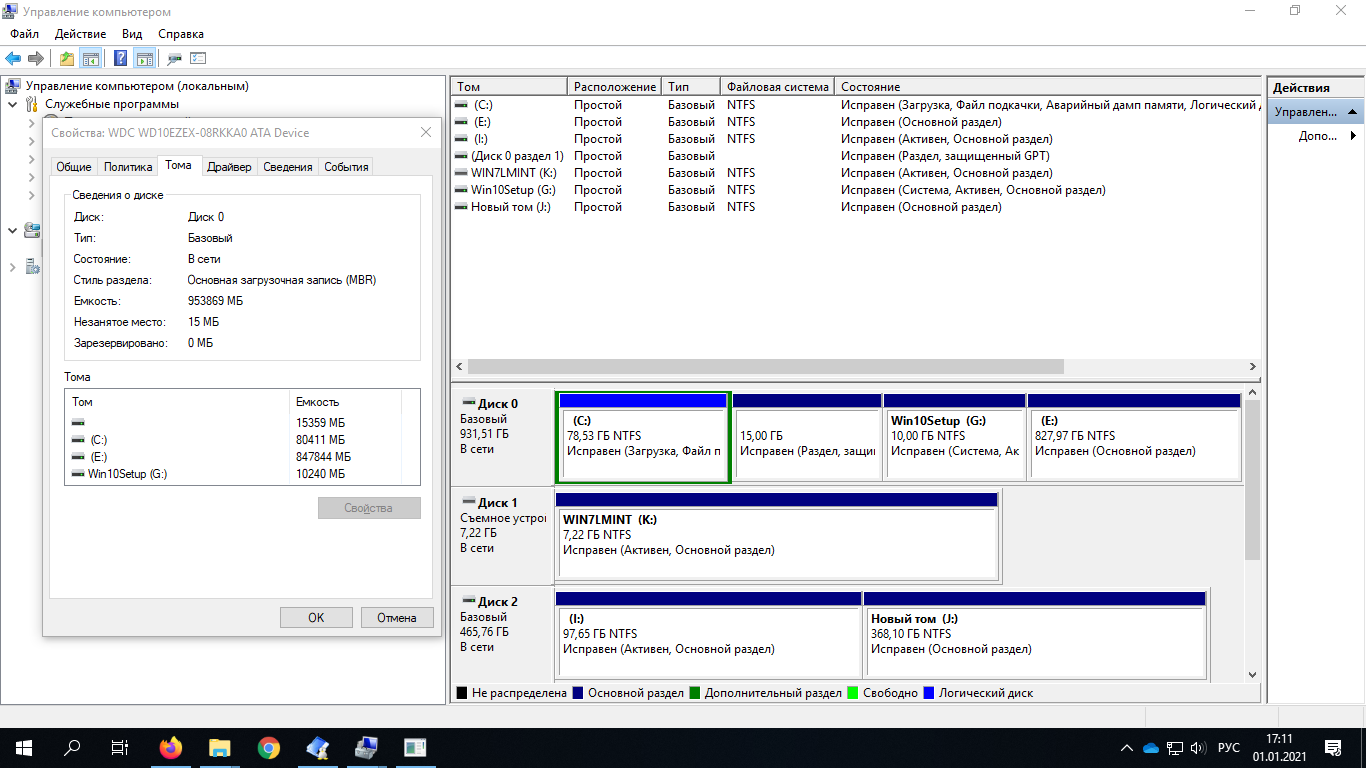The image size is (1366, 768).
Task: Click the Computer Management root node icon
Action: [x=14, y=86]
